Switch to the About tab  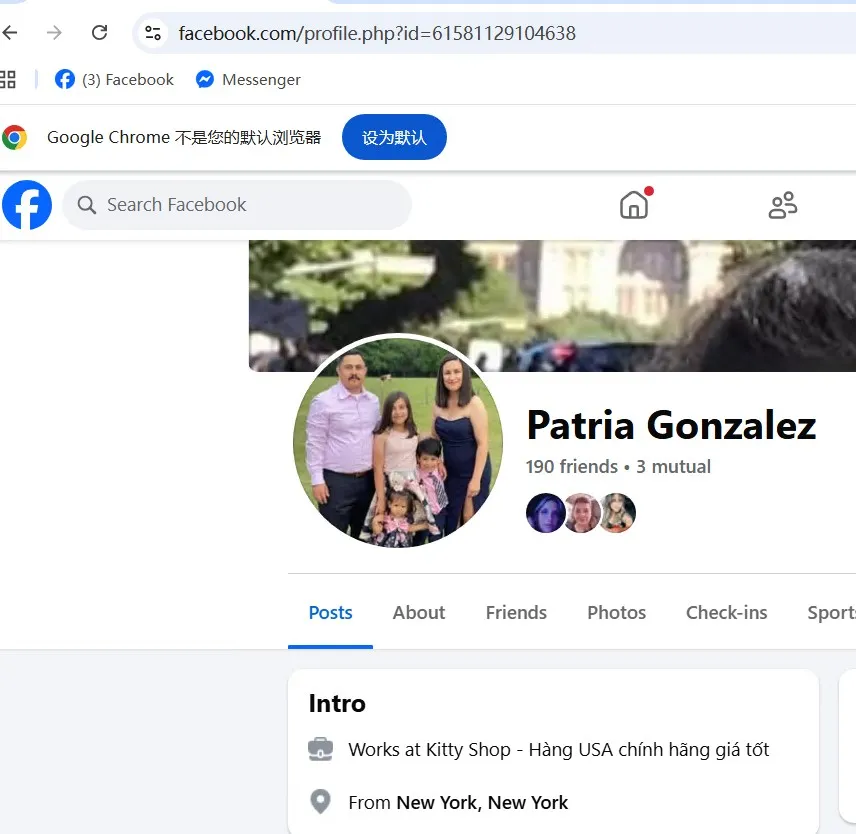[419, 612]
